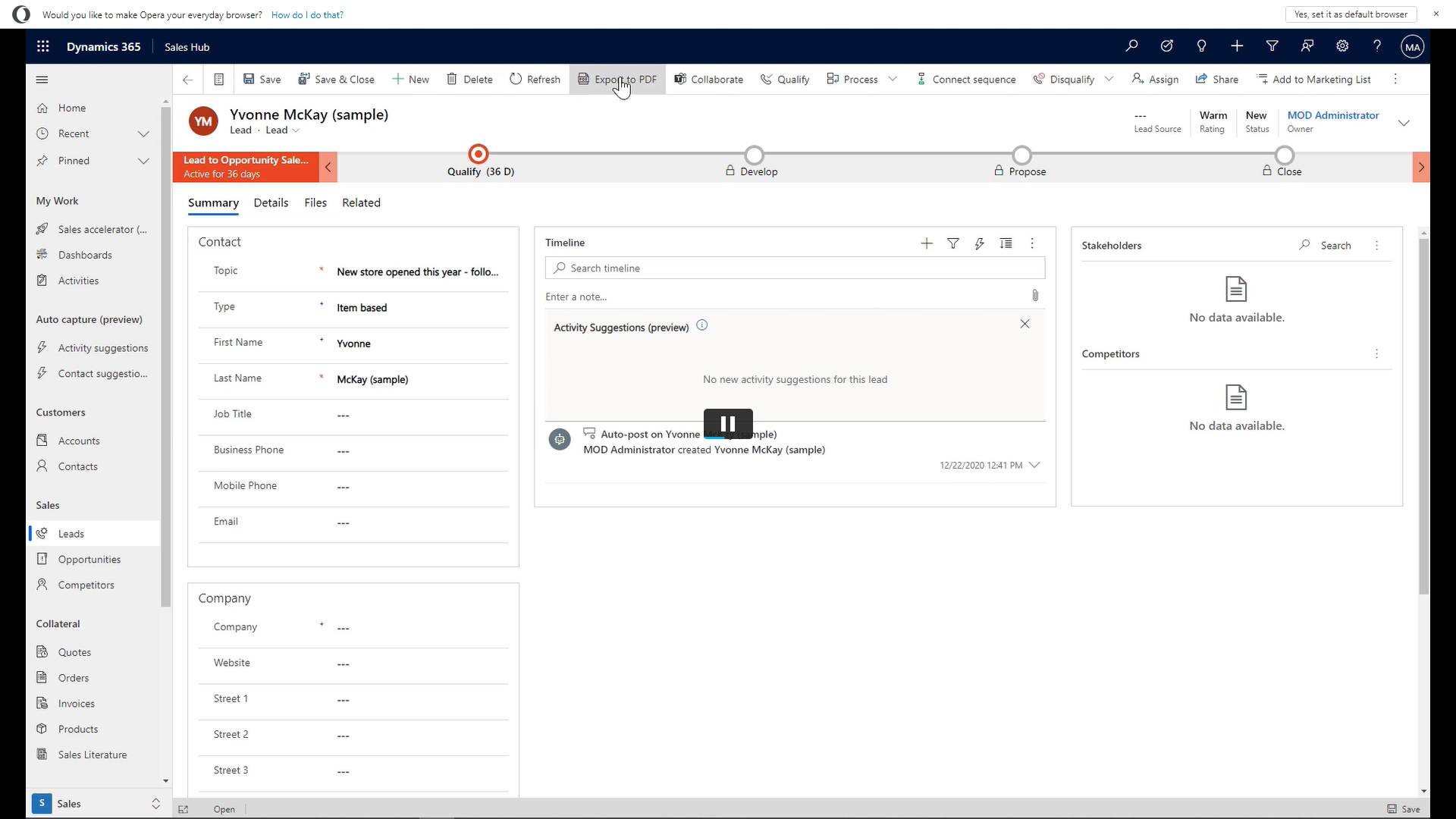Open command bar overflow ellipsis
Screen dimensions: 1456x819
click(1395, 80)
